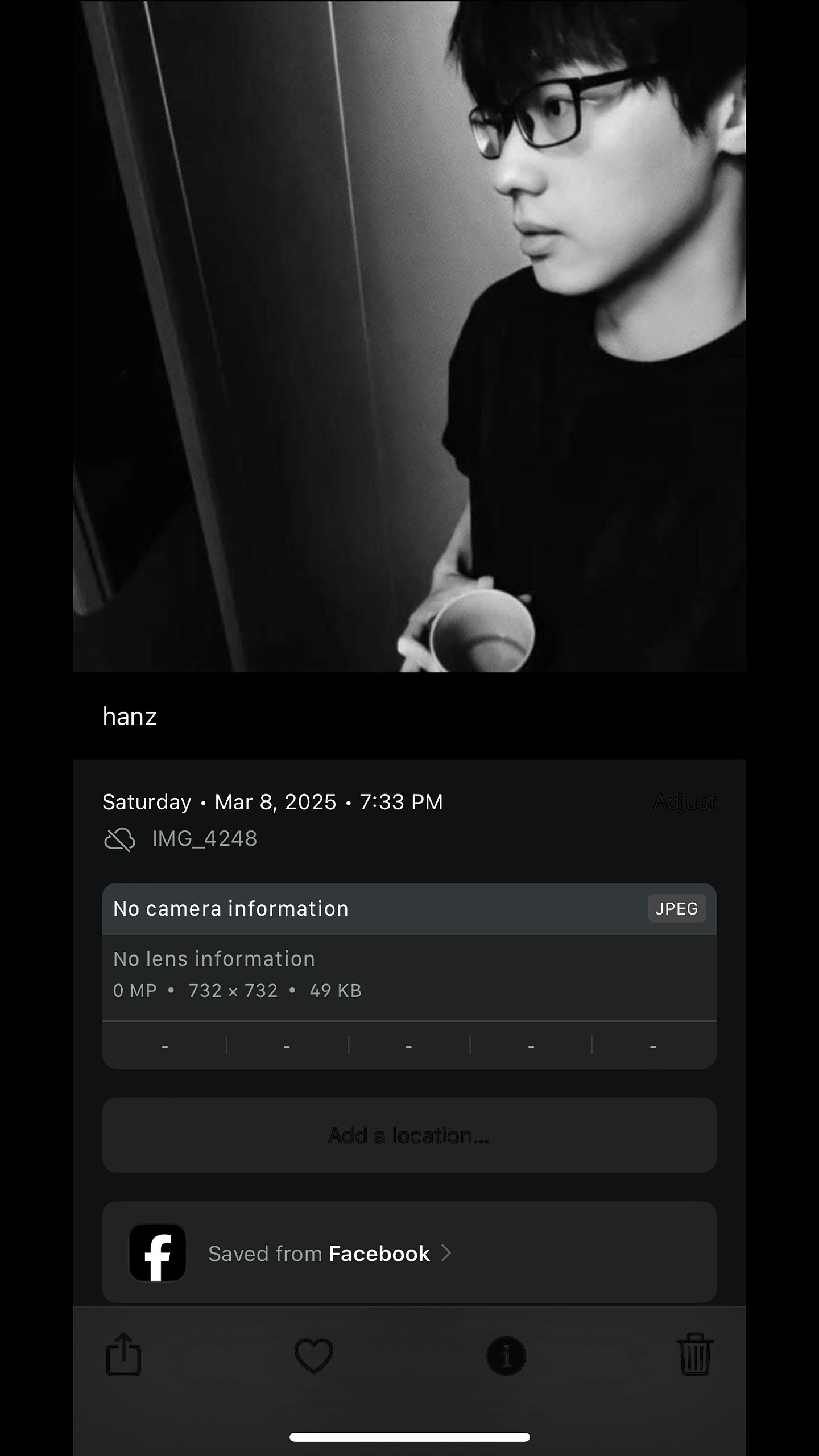The height and width of the screenshot is (1456, 819).
Task: Tap the Share icon in bottom toolbar
Action: pyautogui.click(x=123, y=1354)
